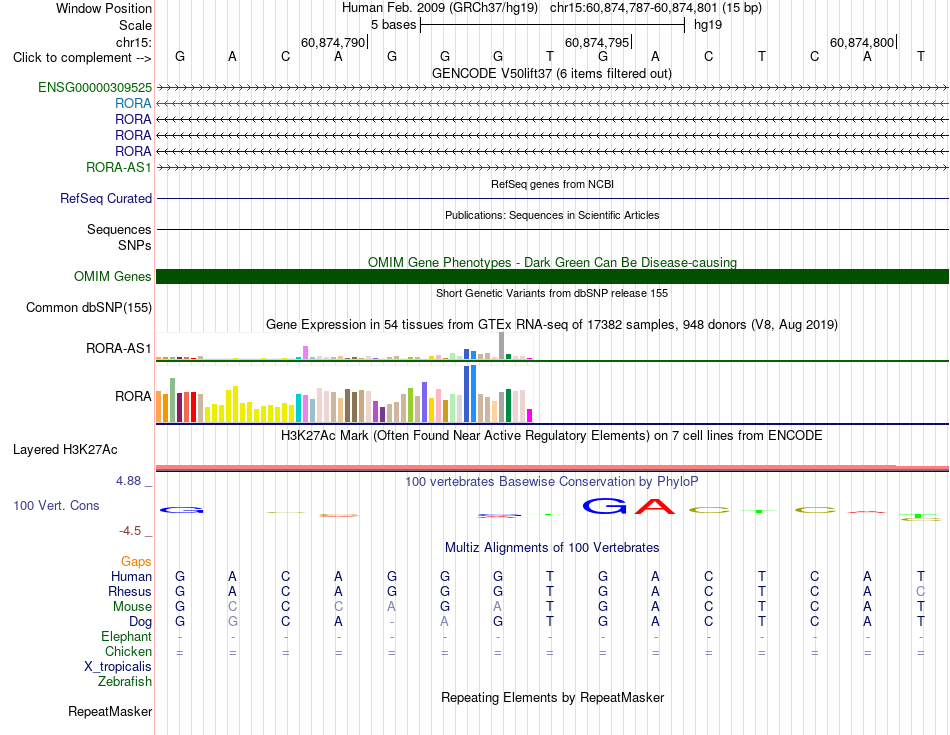Click the light blue RORA transcript label

[133, 104]
